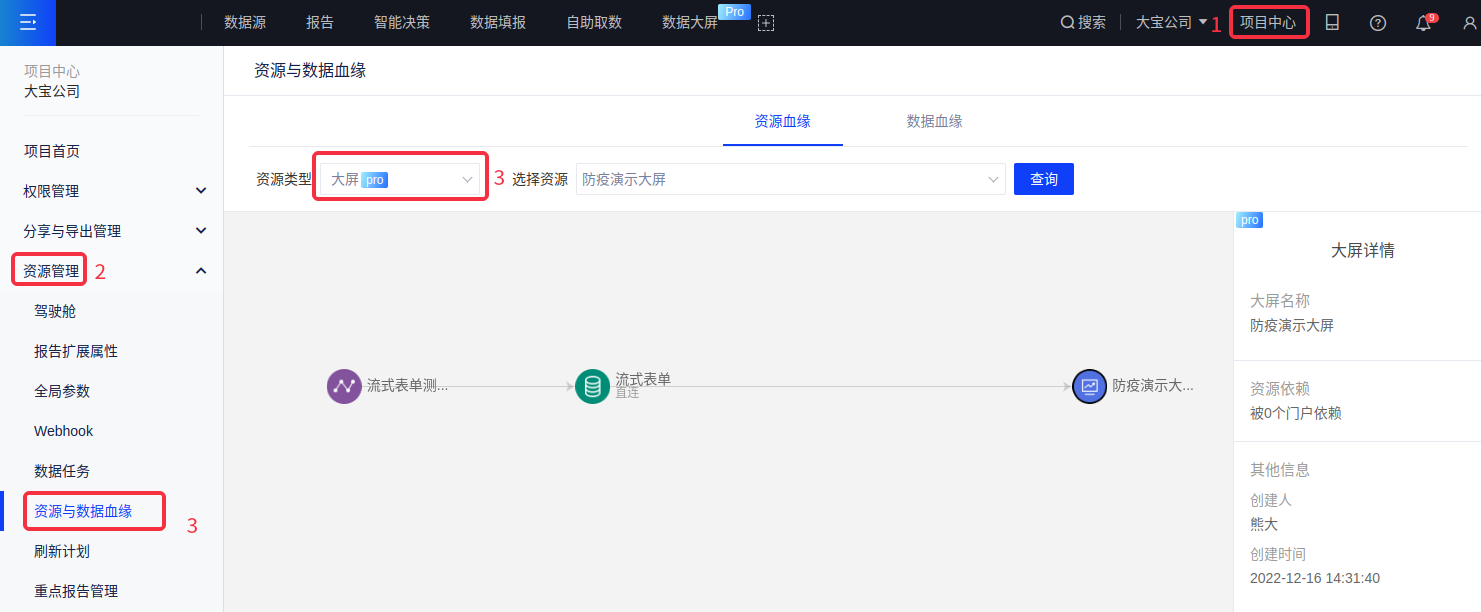Click the 查询 button

click(x=1043, y=179)
